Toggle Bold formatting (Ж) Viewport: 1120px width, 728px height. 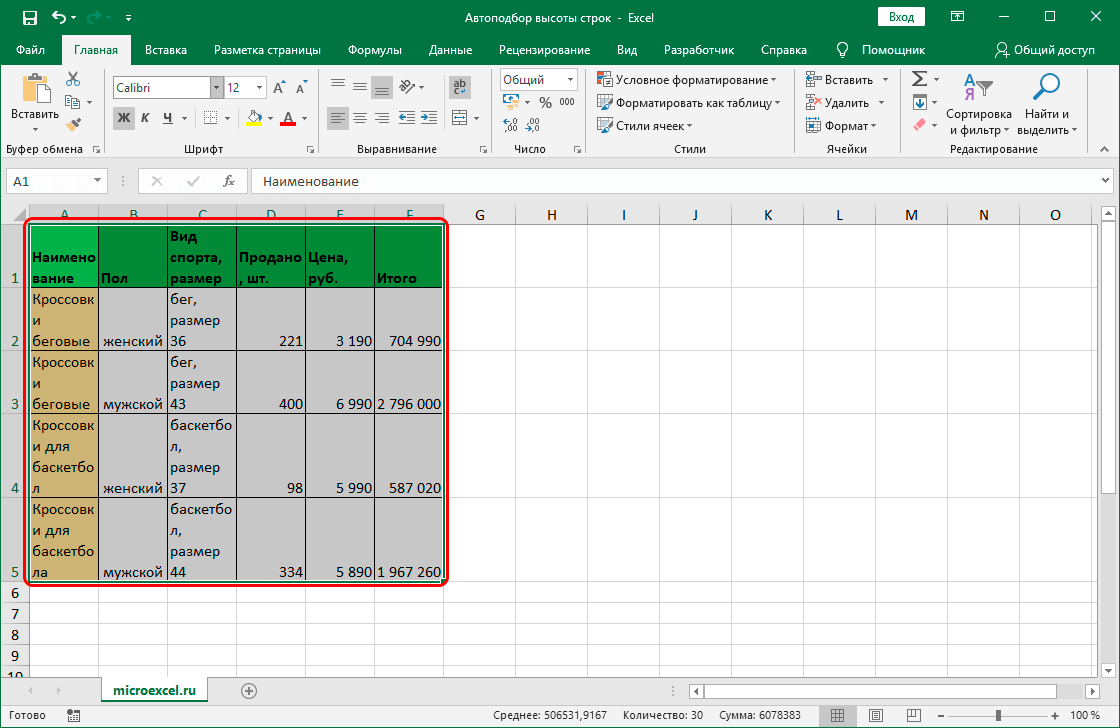124,118
